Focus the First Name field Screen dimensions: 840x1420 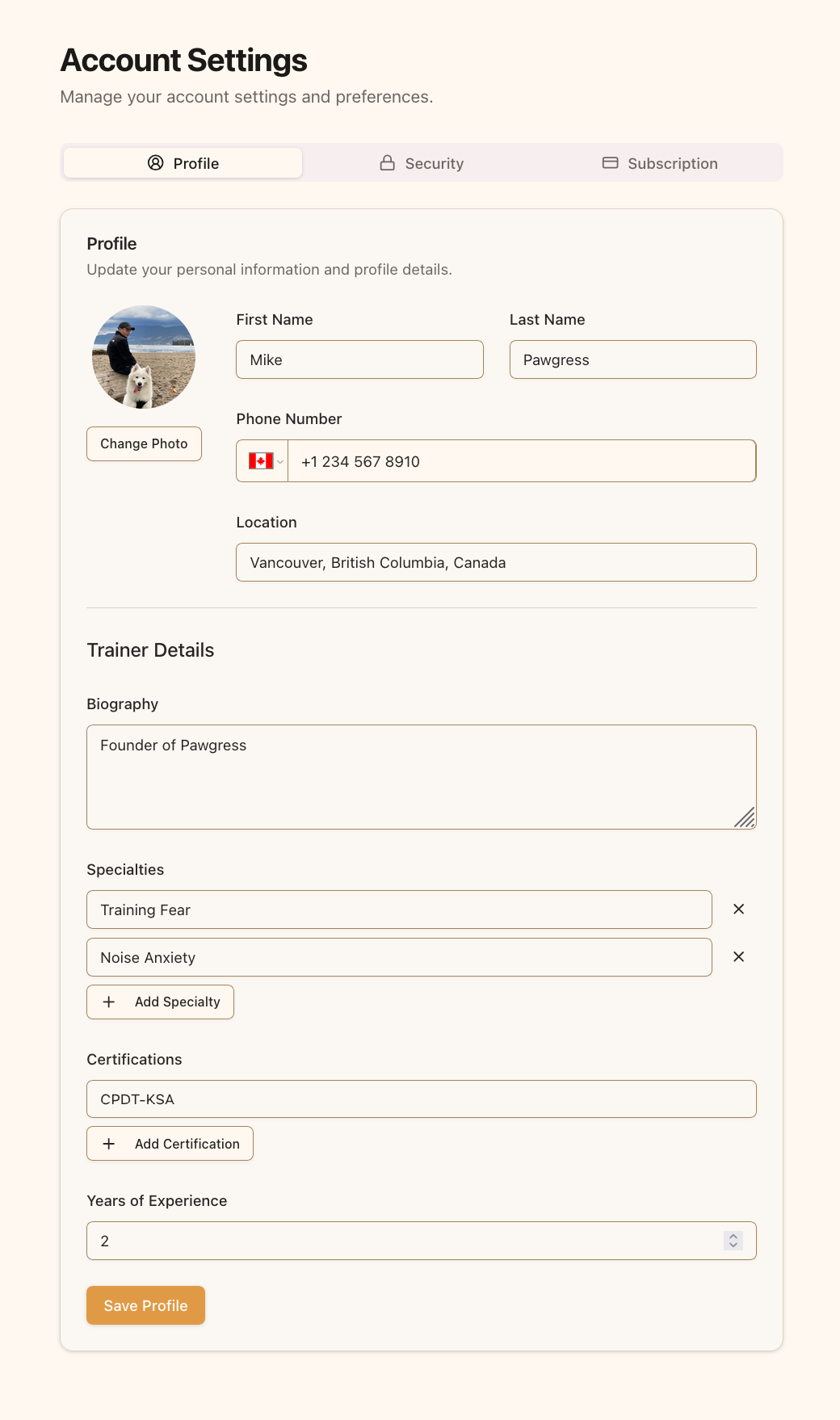359,359
